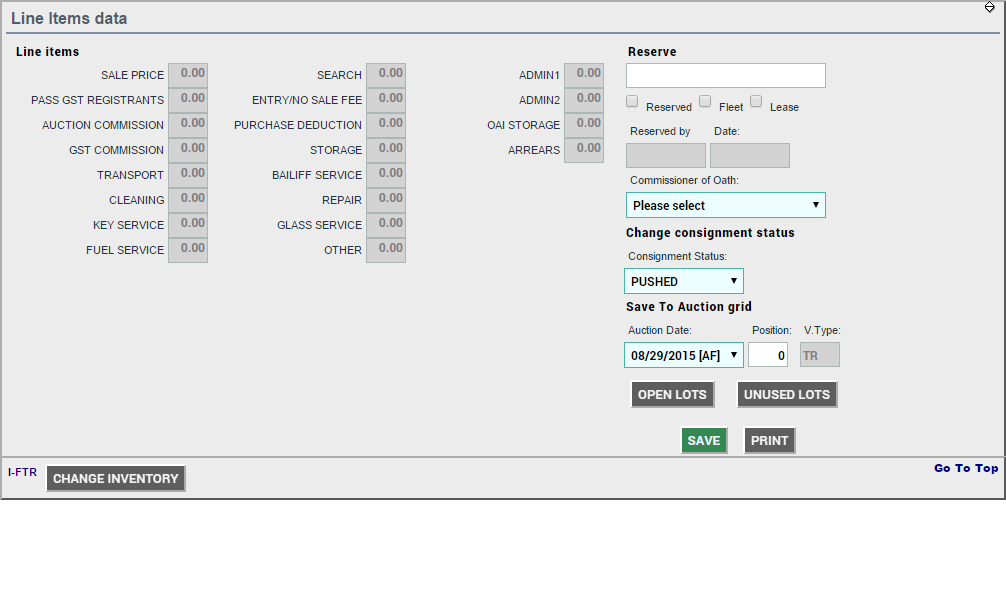
Task: Enable the Reserved checkbox
Action: (633, 102)
